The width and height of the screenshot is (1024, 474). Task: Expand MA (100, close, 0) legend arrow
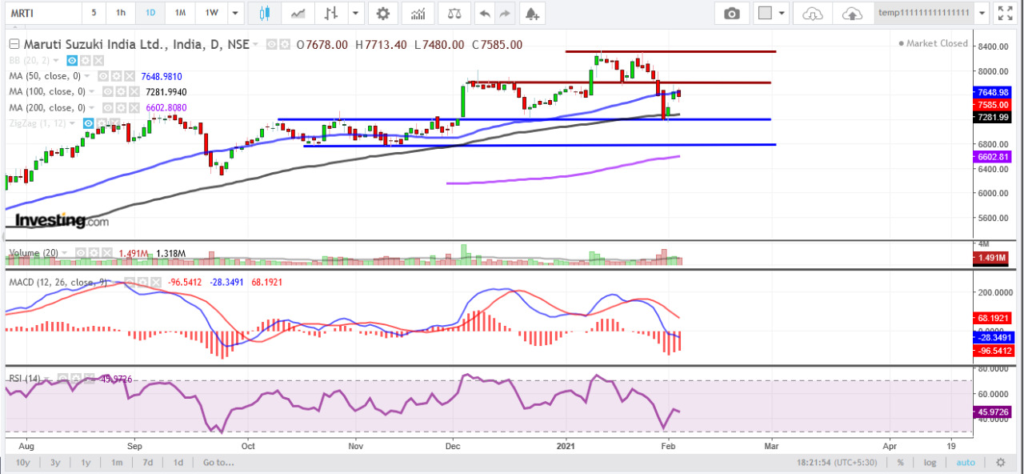tap(91, 91)
